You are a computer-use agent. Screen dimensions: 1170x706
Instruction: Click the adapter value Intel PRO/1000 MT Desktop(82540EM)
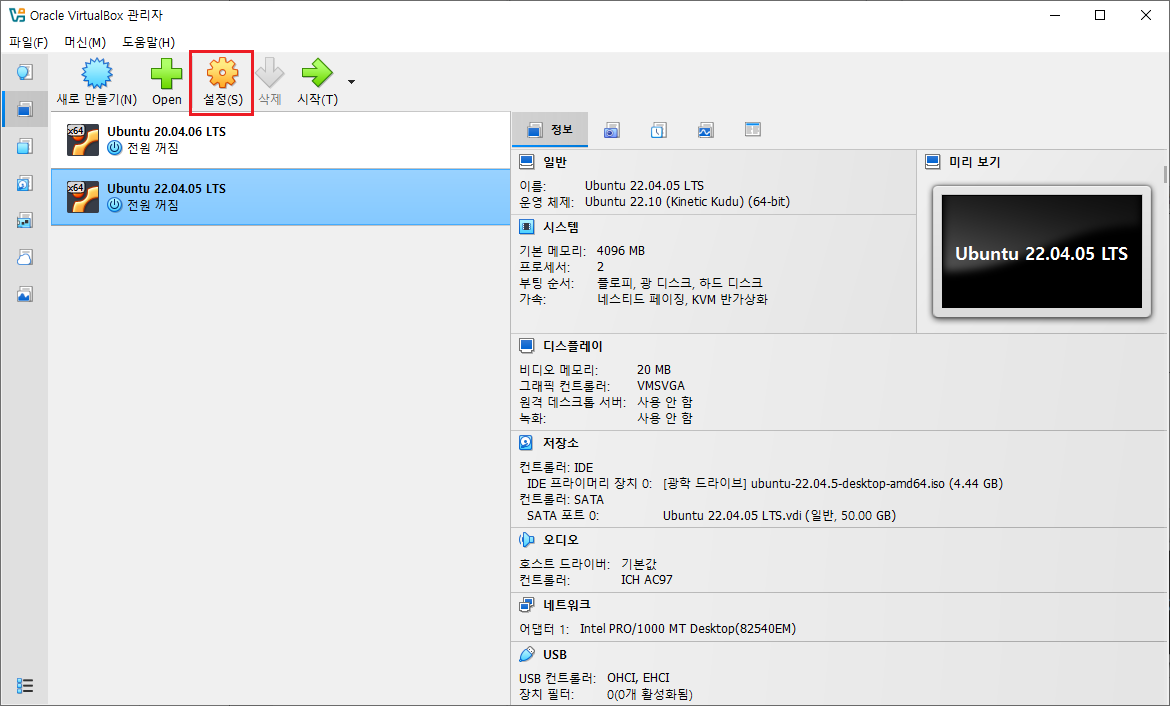(x=688, y=628)
